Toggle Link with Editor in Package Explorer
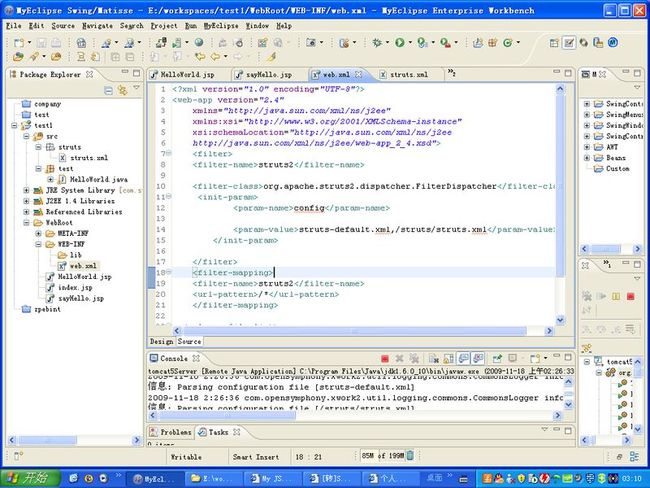The image size is (650, 488). pos(122,90)
